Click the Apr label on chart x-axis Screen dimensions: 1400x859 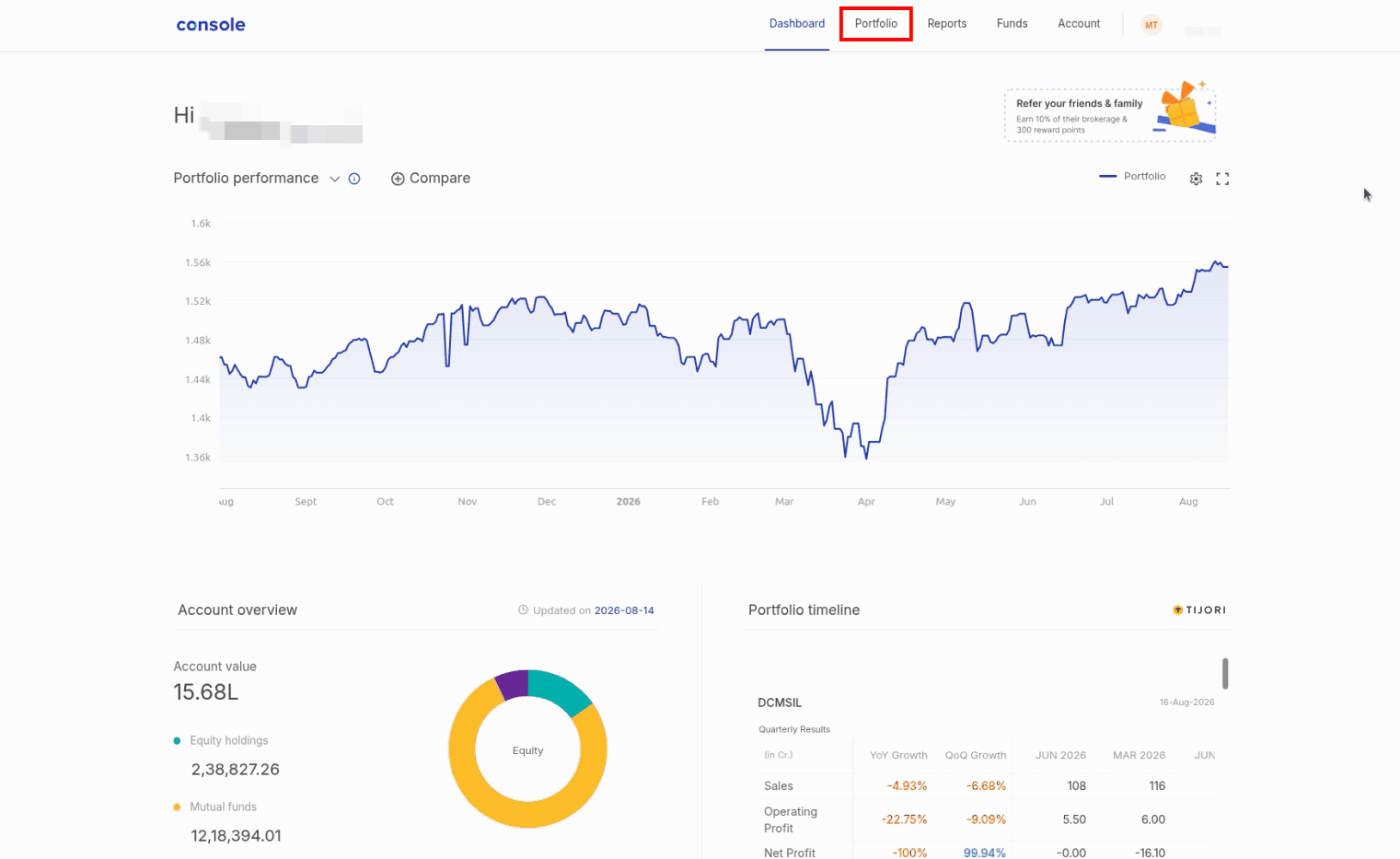pyautogui.click(x=866, y=502)
